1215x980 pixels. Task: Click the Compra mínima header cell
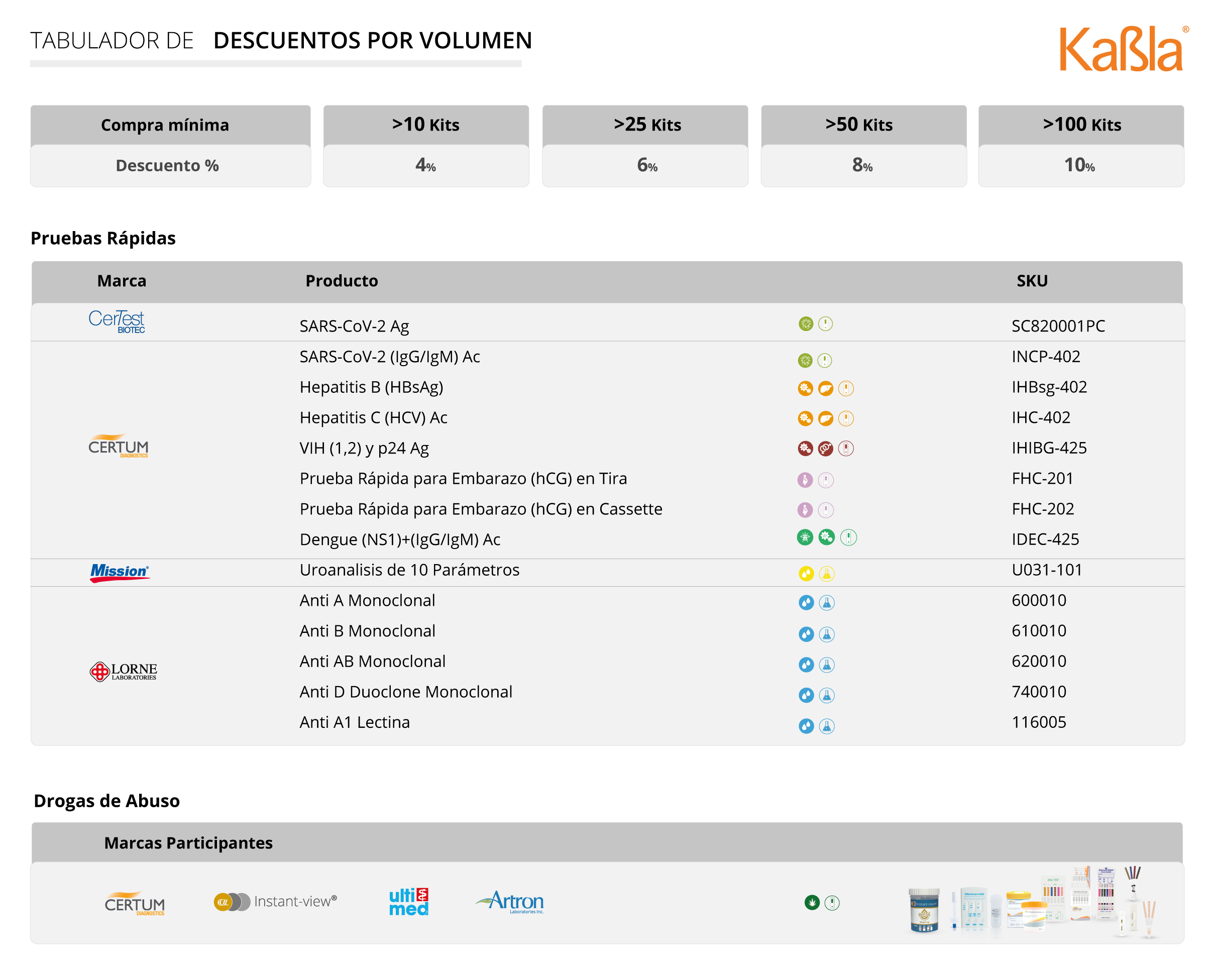pos(170,125)
